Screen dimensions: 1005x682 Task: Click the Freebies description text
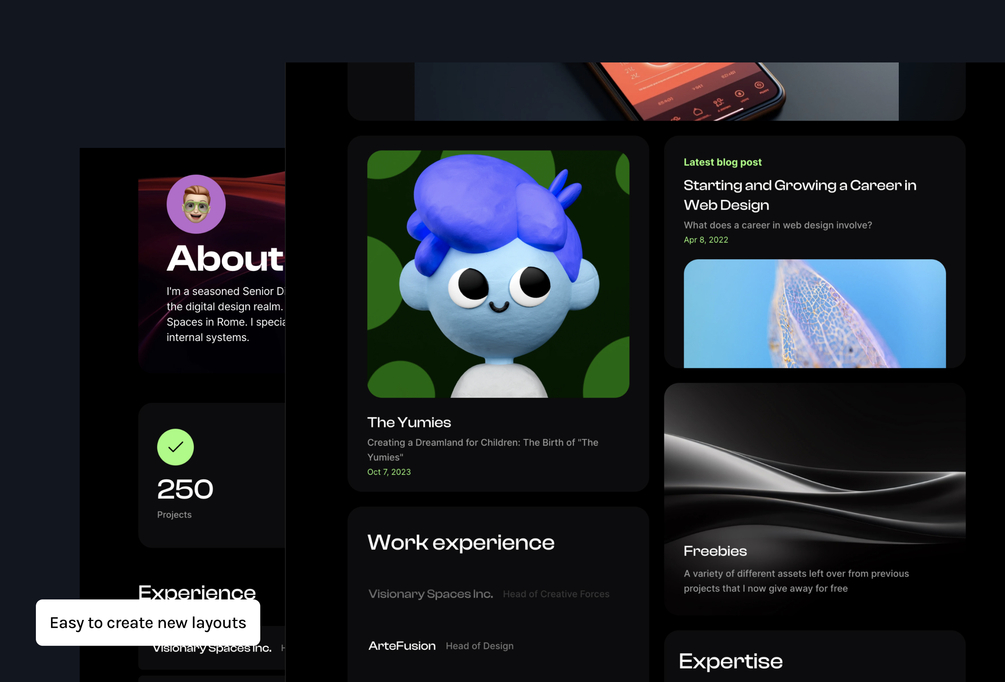coord(796,581)
